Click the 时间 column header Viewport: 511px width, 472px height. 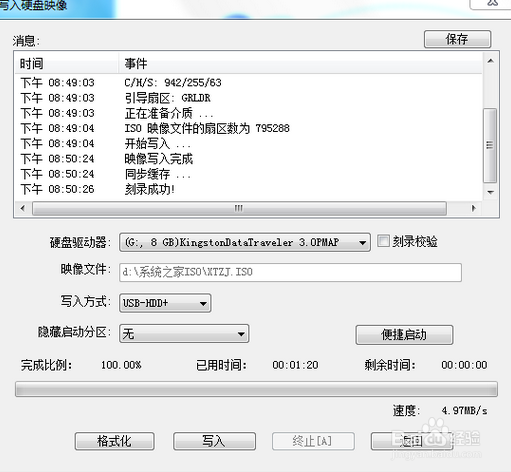click(67, 63)
